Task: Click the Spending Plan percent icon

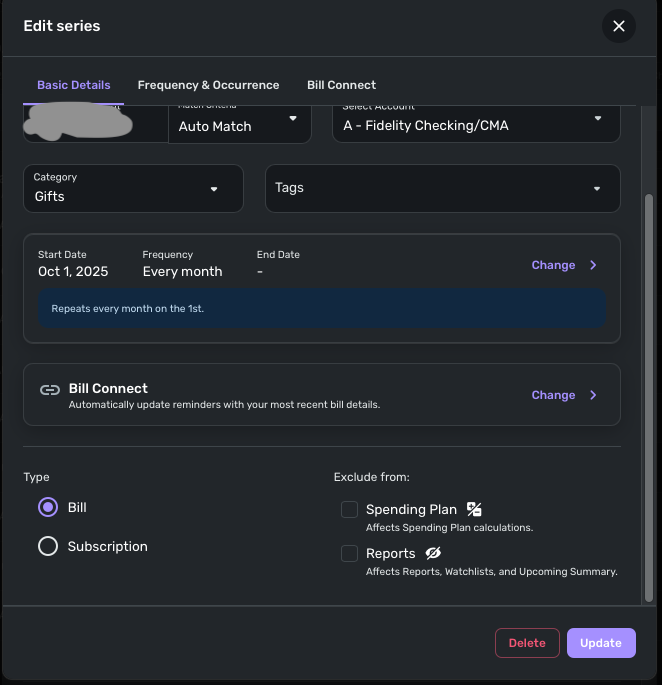Action: tap(474, 509)
